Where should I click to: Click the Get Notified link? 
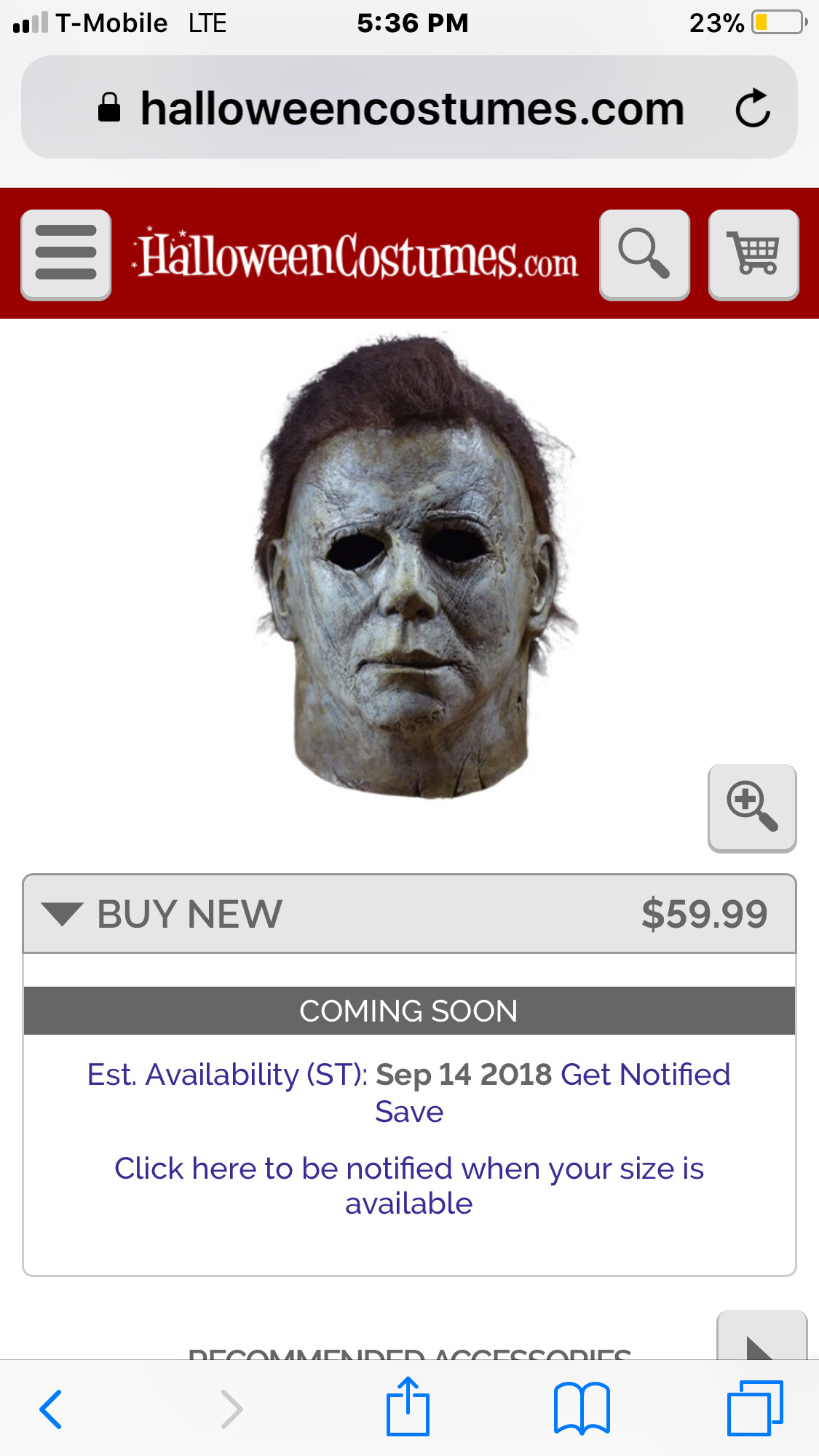tap(645, 1074)
